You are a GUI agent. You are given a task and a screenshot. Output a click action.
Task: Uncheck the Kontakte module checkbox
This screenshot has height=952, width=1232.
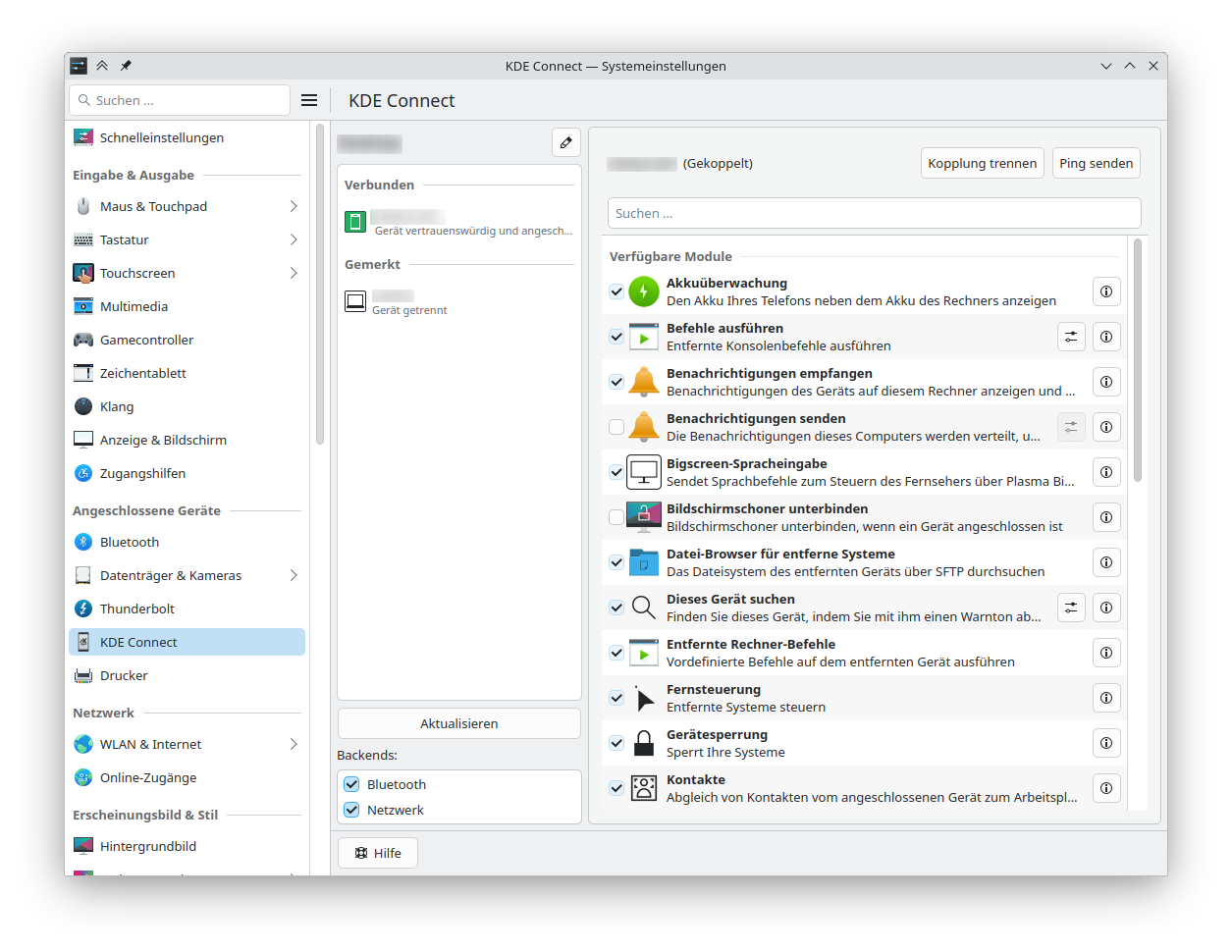click(x=616, y=788)
